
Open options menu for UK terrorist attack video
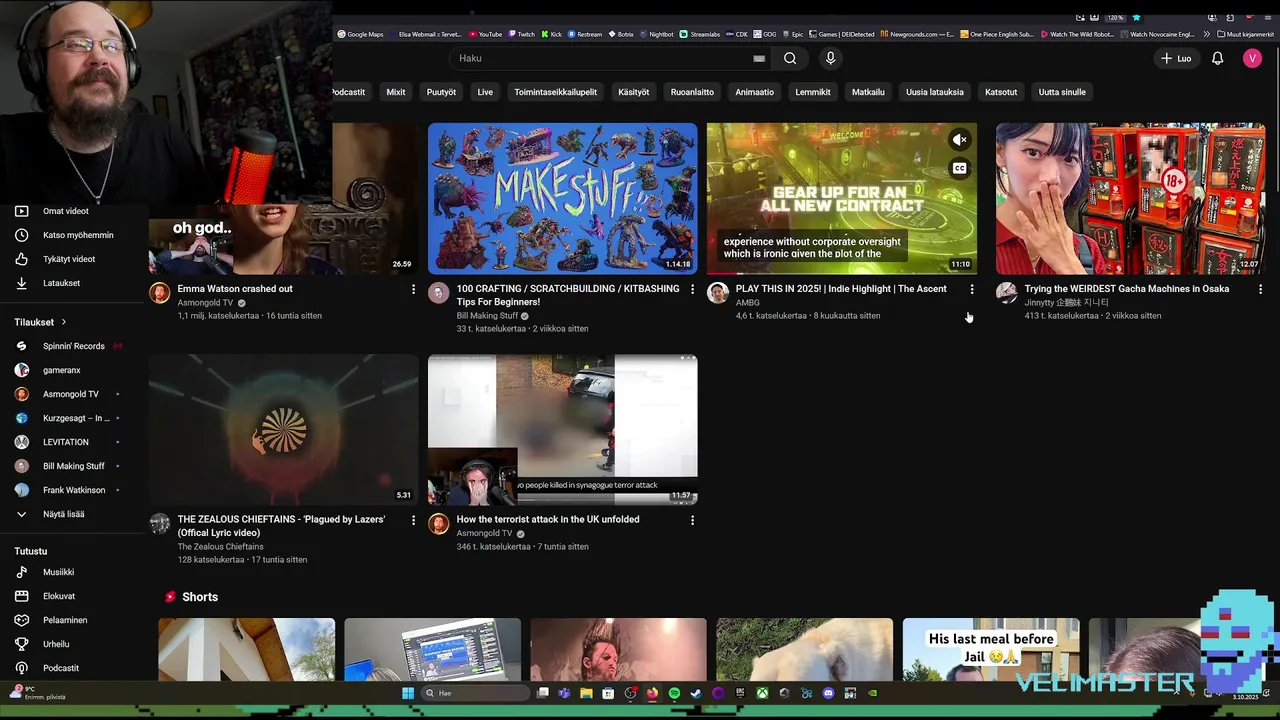point(692,520)
